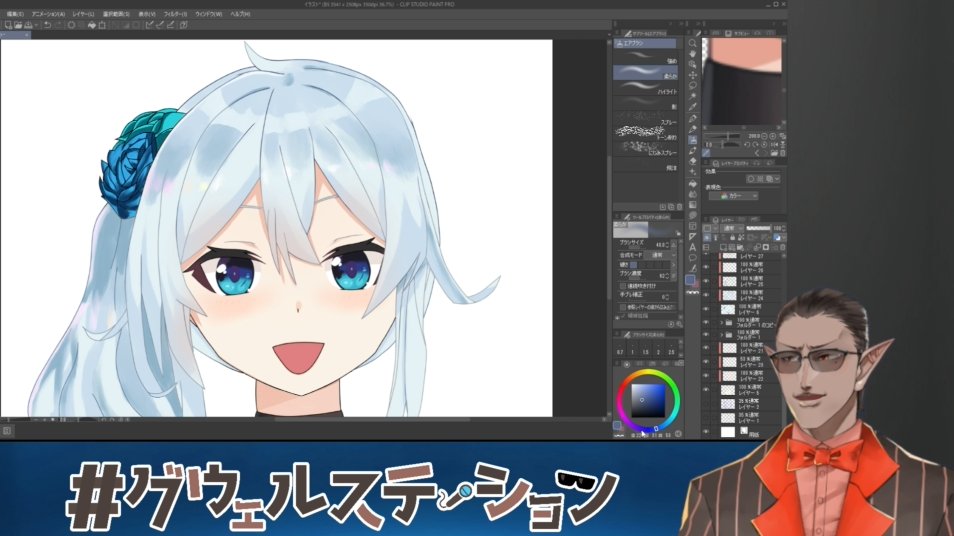Click the layer opacity slider
The height and width of the screenshot is (536, 954).
click(x=757, y=228)
